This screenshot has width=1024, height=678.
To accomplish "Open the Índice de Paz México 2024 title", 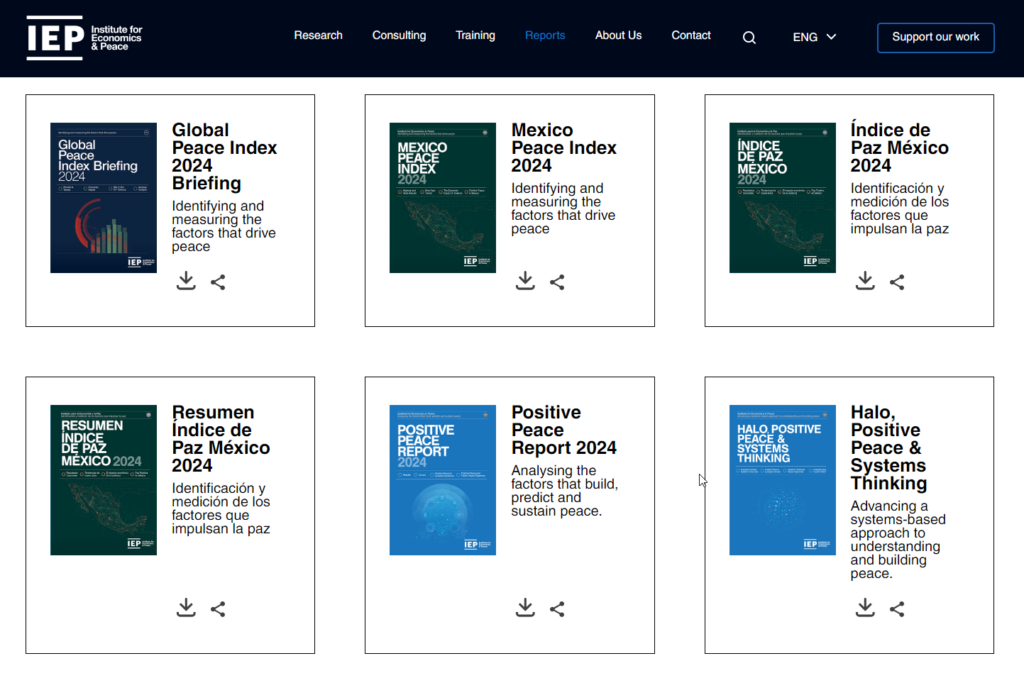I will pos(899,148).
